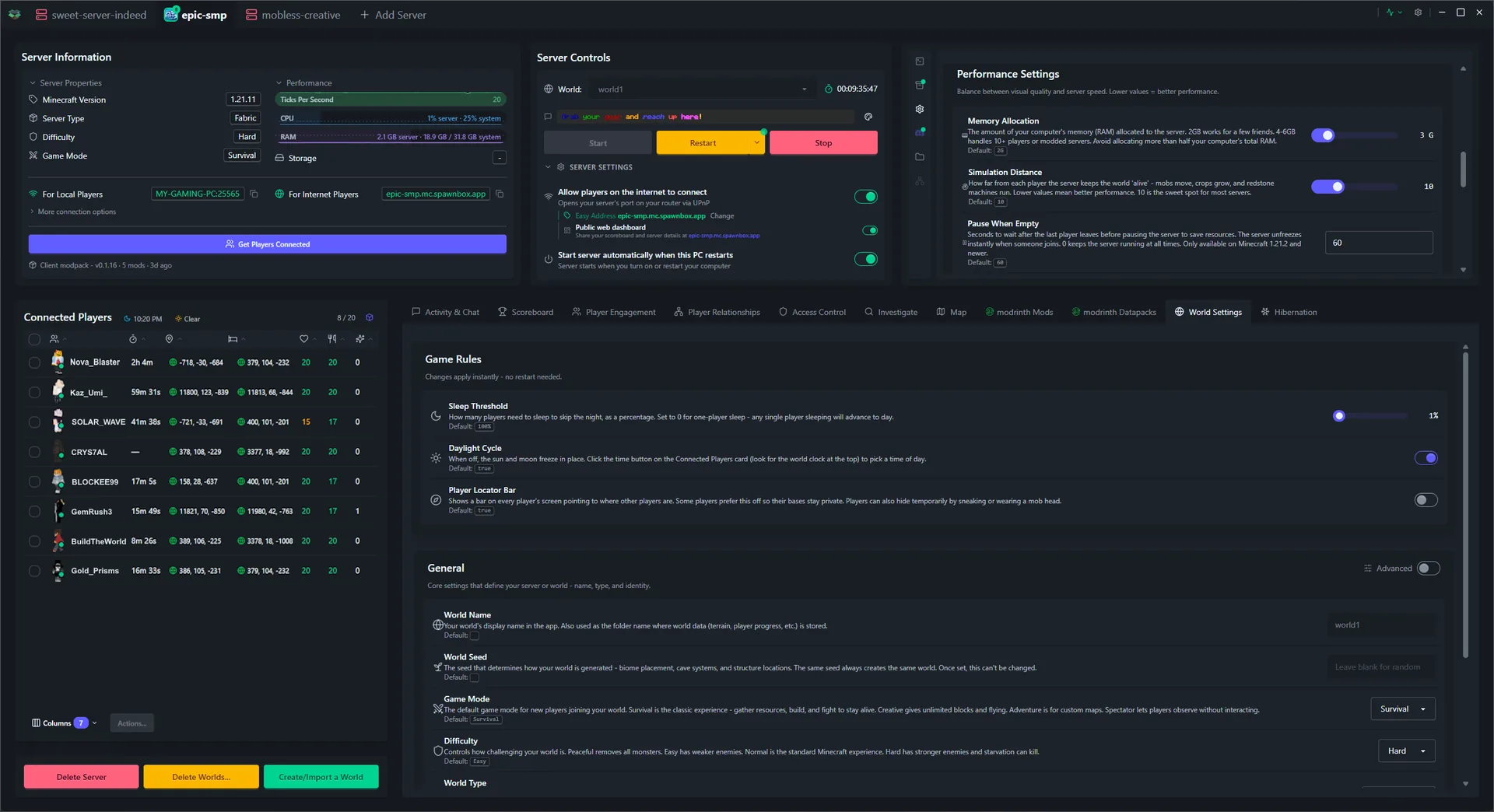
Task: Open the backups panel icon in sidebar
Action: click(x=920, y=83)
